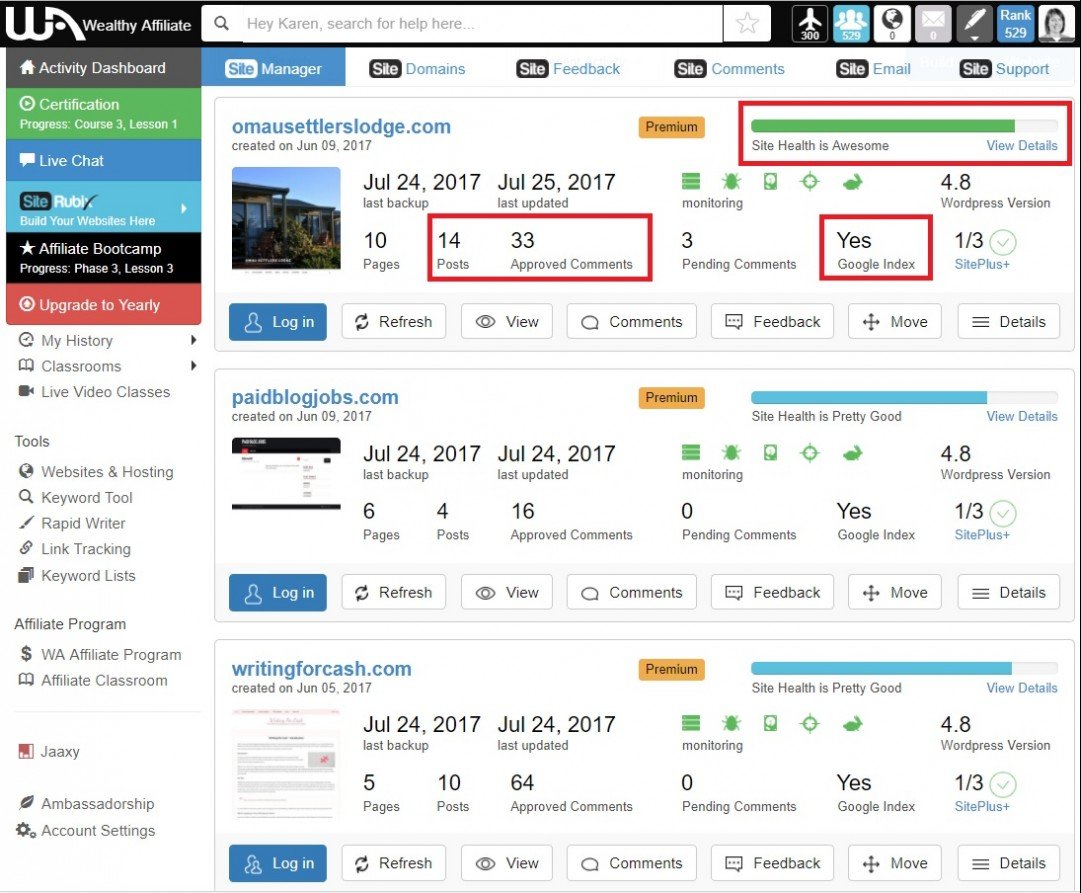Click the SitePlus+ checkmark circle for omausettlerslodge.com

(x=1002, y=241)
